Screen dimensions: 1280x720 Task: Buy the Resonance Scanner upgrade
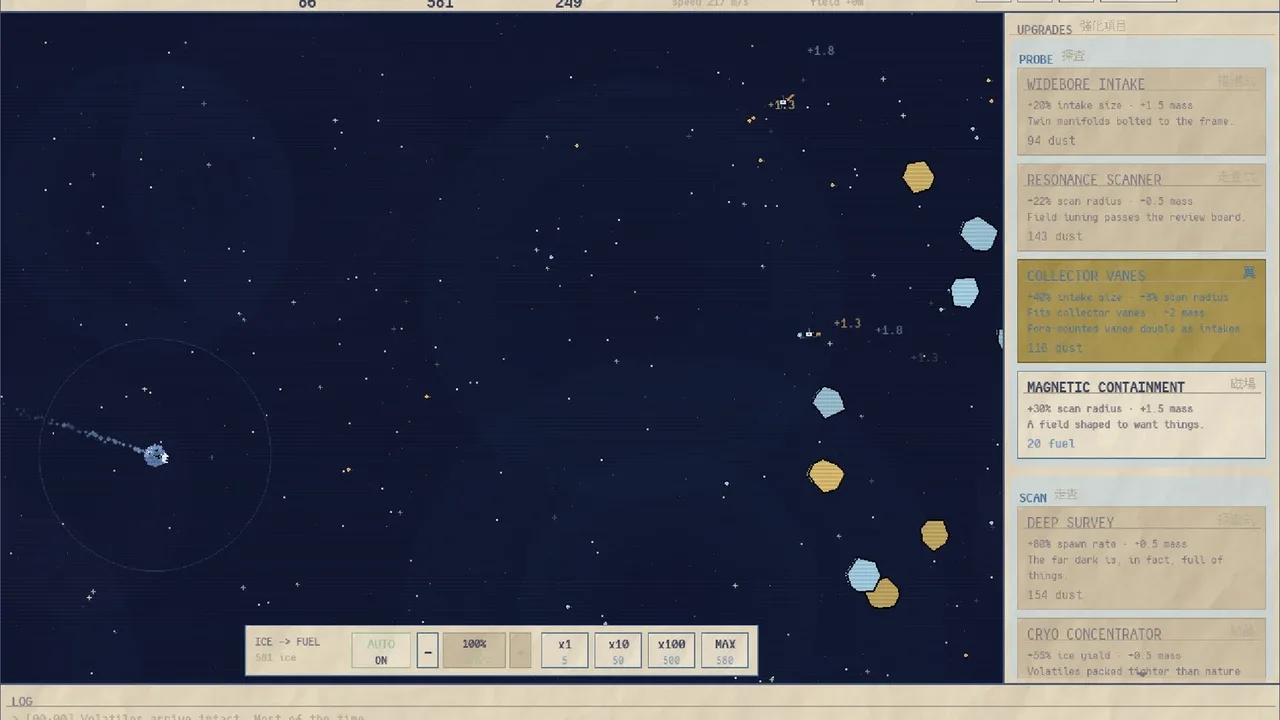point(1141,208)
